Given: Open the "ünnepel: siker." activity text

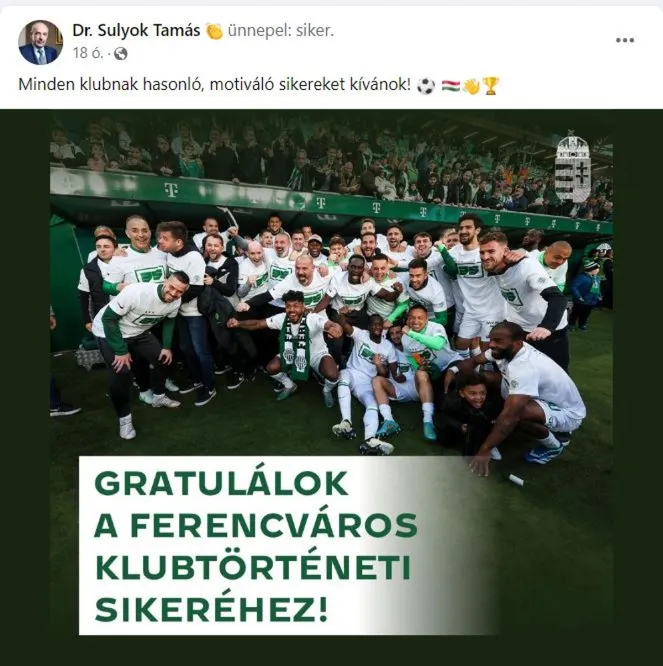Looking at the screenshot, I should click(281, 31).
